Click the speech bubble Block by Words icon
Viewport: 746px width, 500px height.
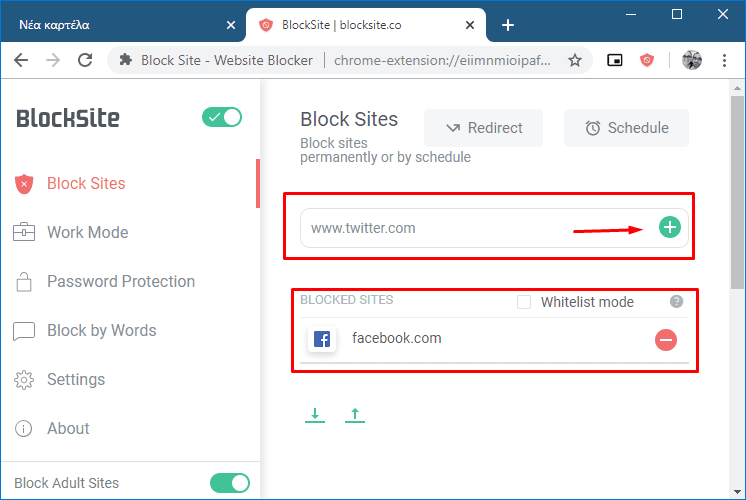pyautogui.click(x=24, y=331)
